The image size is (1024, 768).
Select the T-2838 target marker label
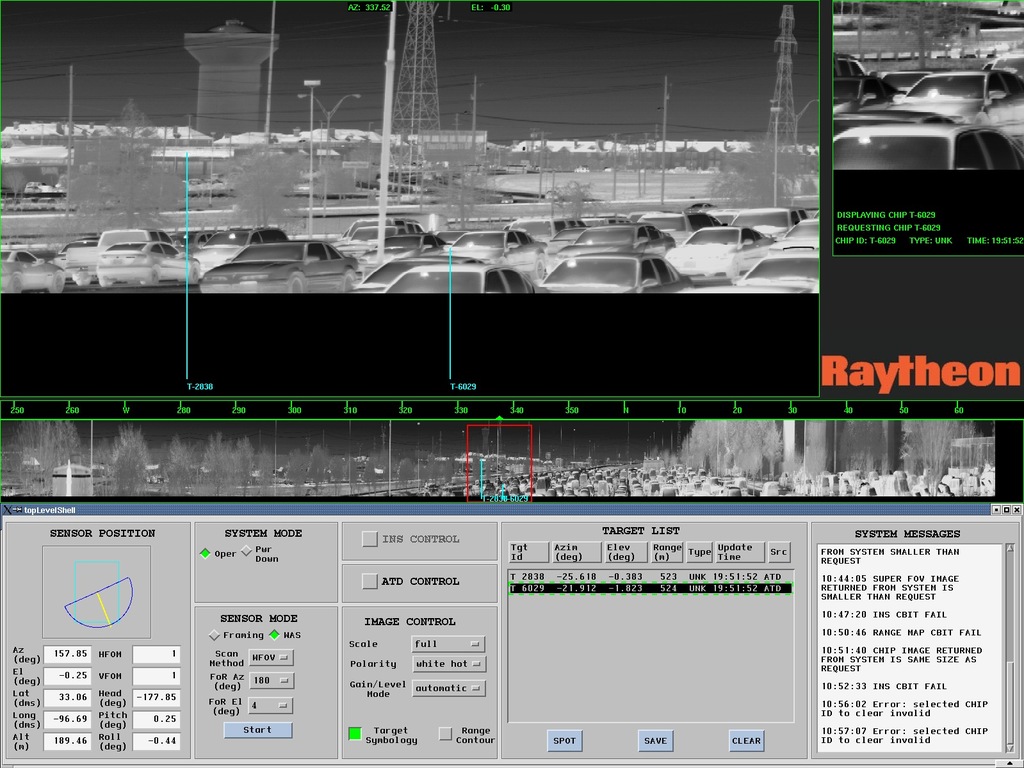tap(199, 386)
